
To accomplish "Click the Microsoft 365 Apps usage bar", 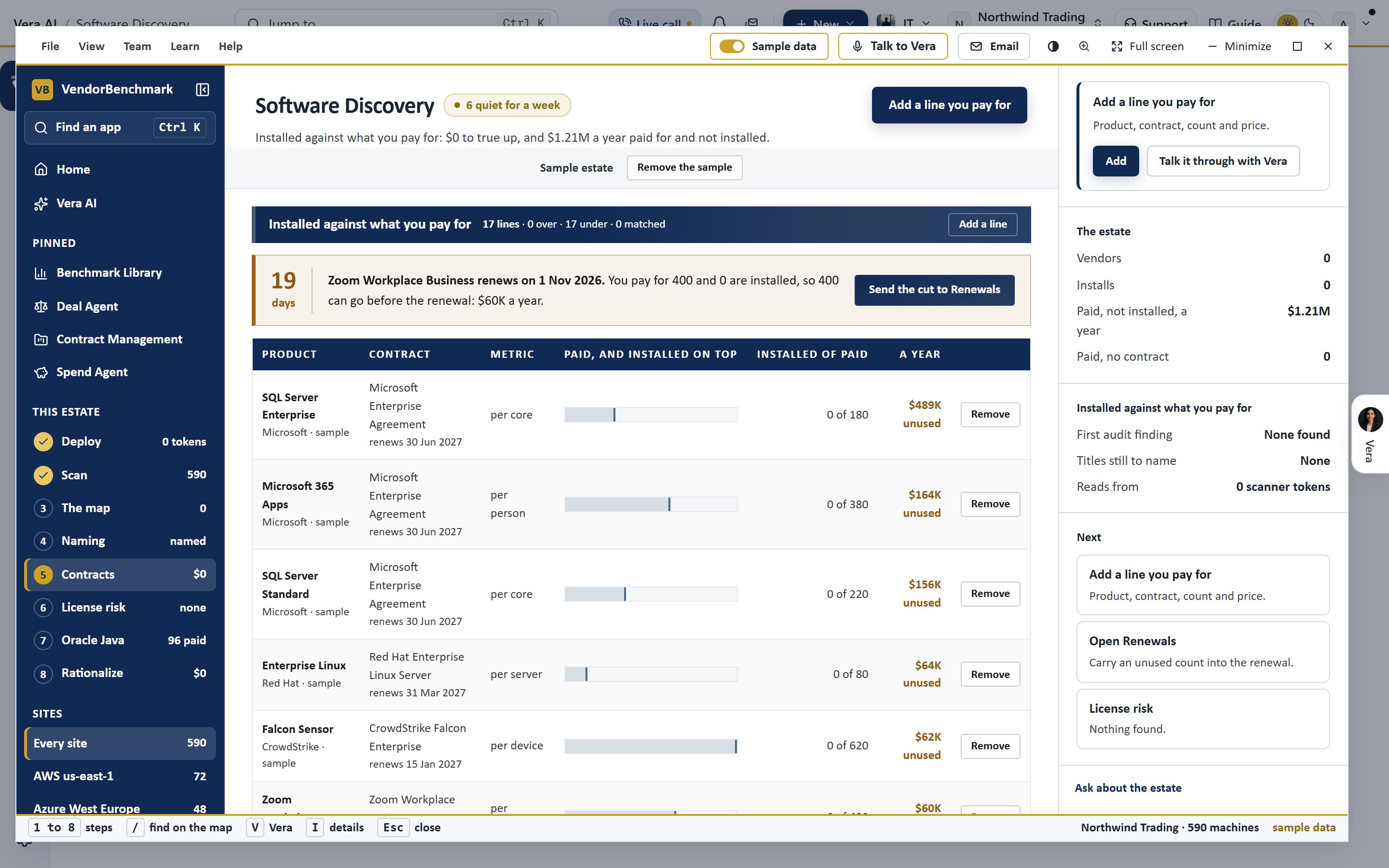I will (651, 504).
